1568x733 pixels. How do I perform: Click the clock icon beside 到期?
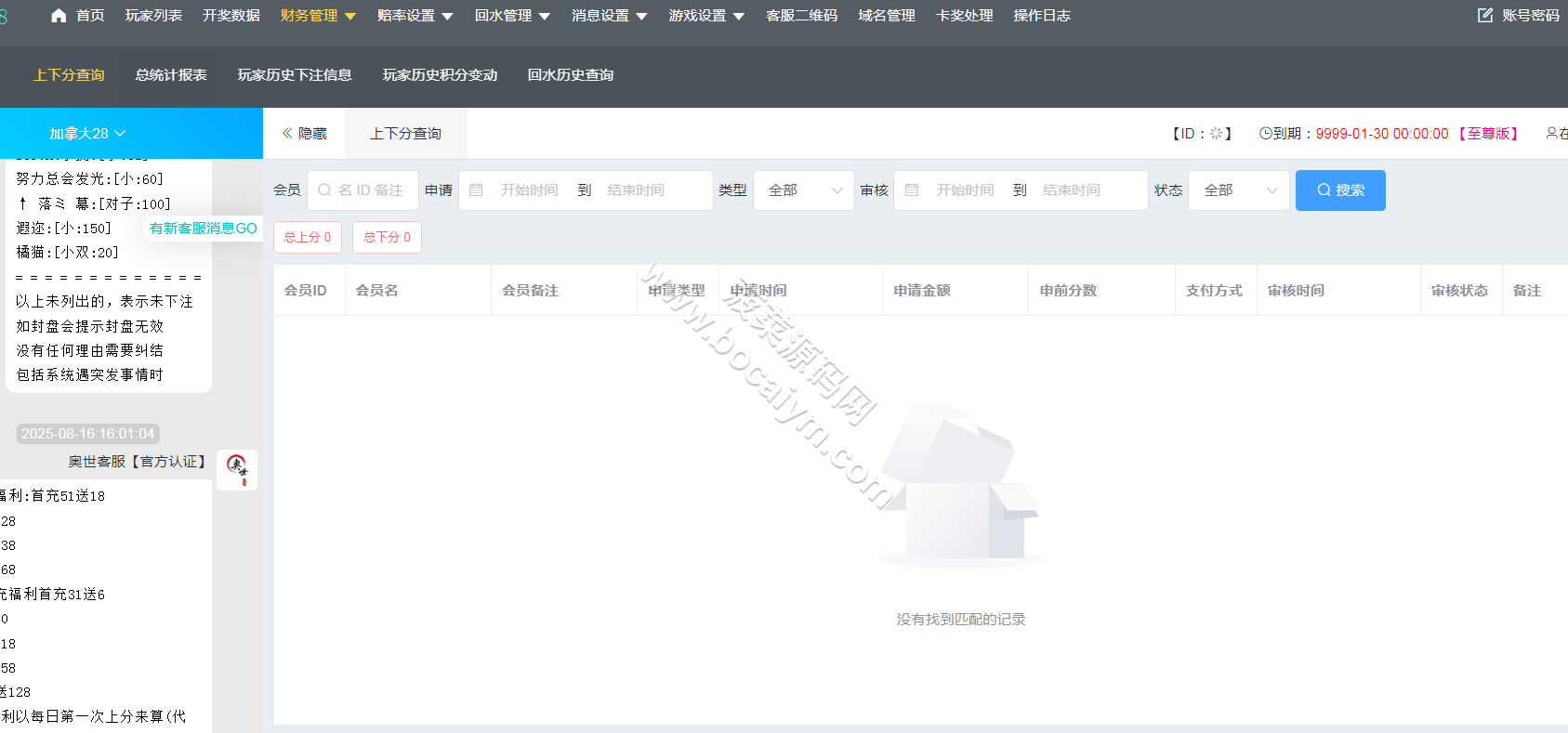[1266, 134]
